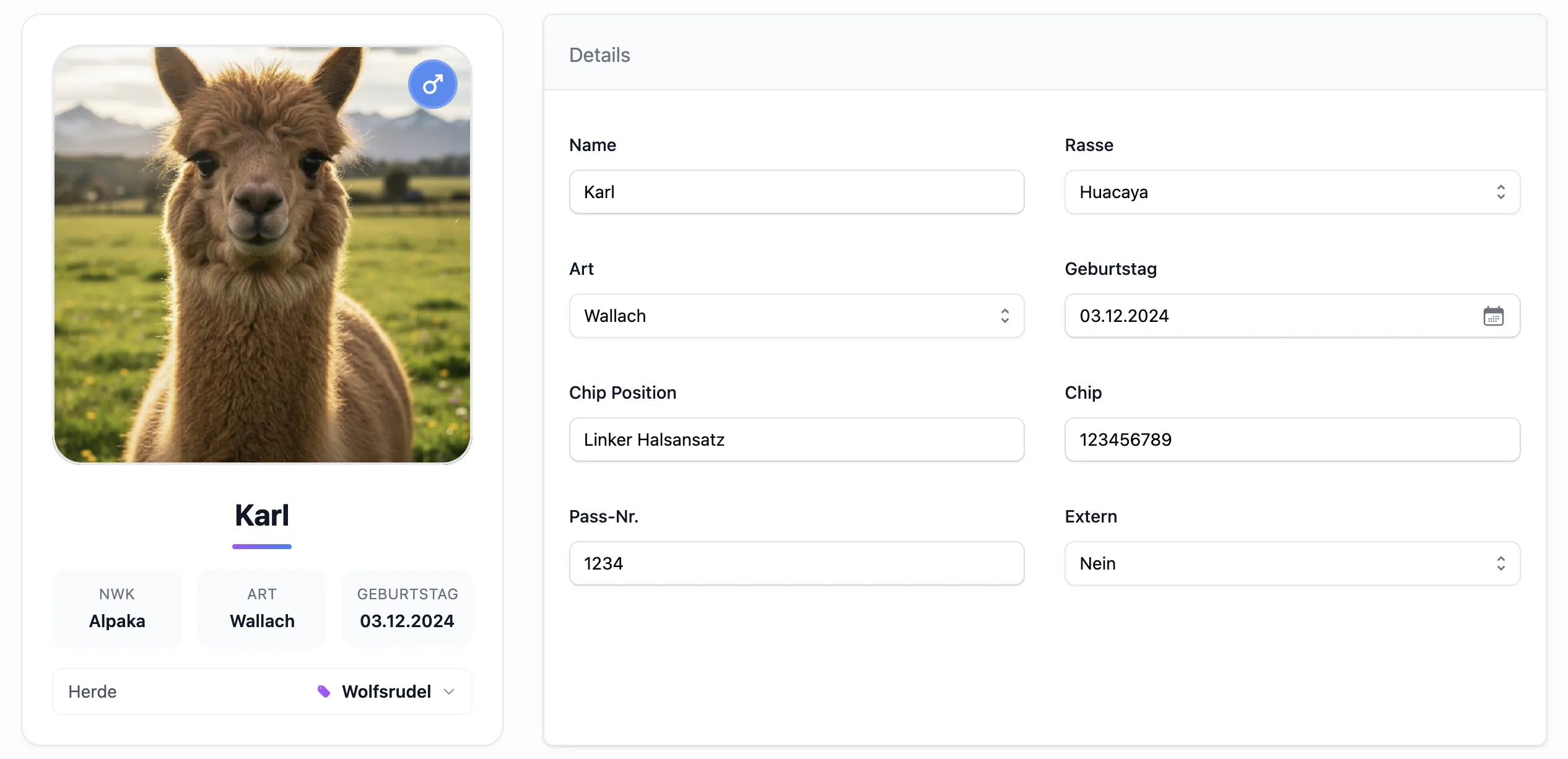Click the Chip number field 123456789

tap(1291, 440)
